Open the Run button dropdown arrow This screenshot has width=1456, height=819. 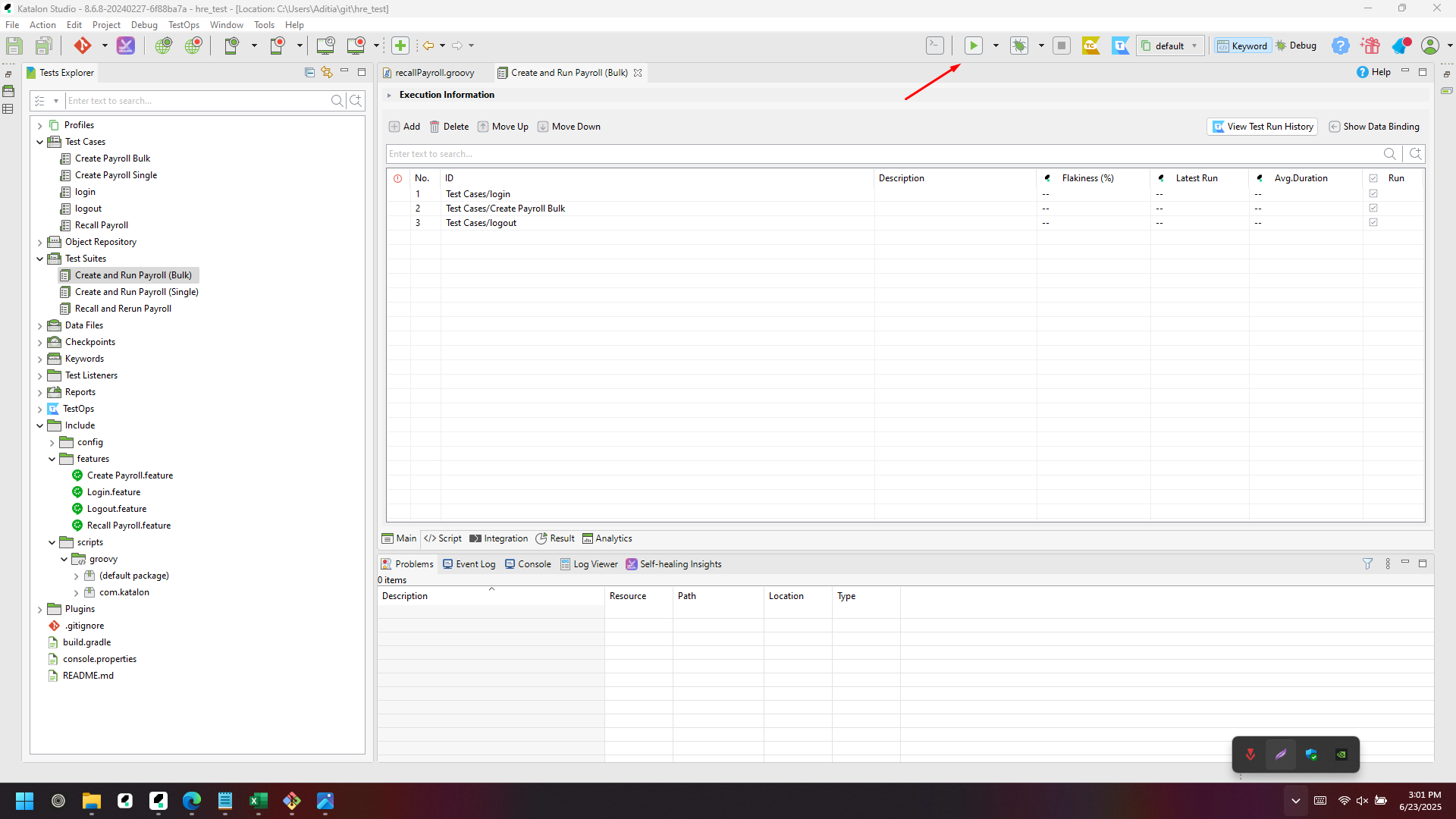tap(996, 45)
